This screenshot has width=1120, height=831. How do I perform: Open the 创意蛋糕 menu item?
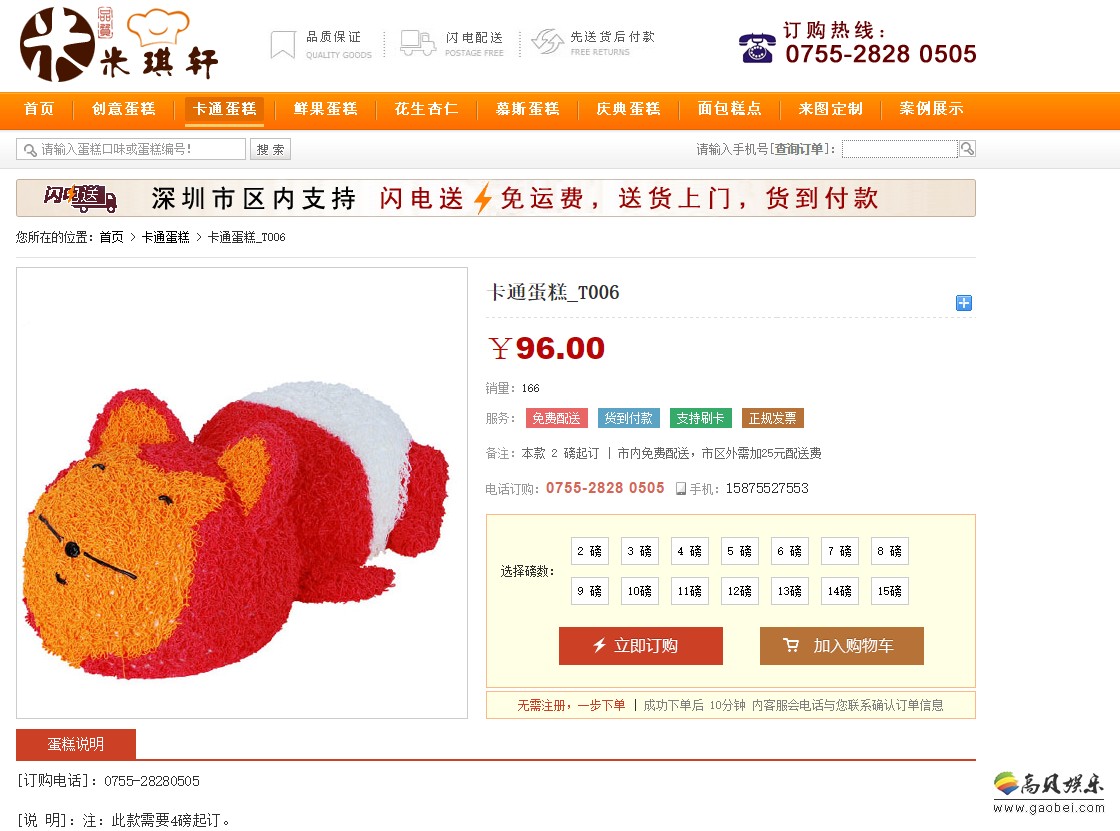[124, 109]
